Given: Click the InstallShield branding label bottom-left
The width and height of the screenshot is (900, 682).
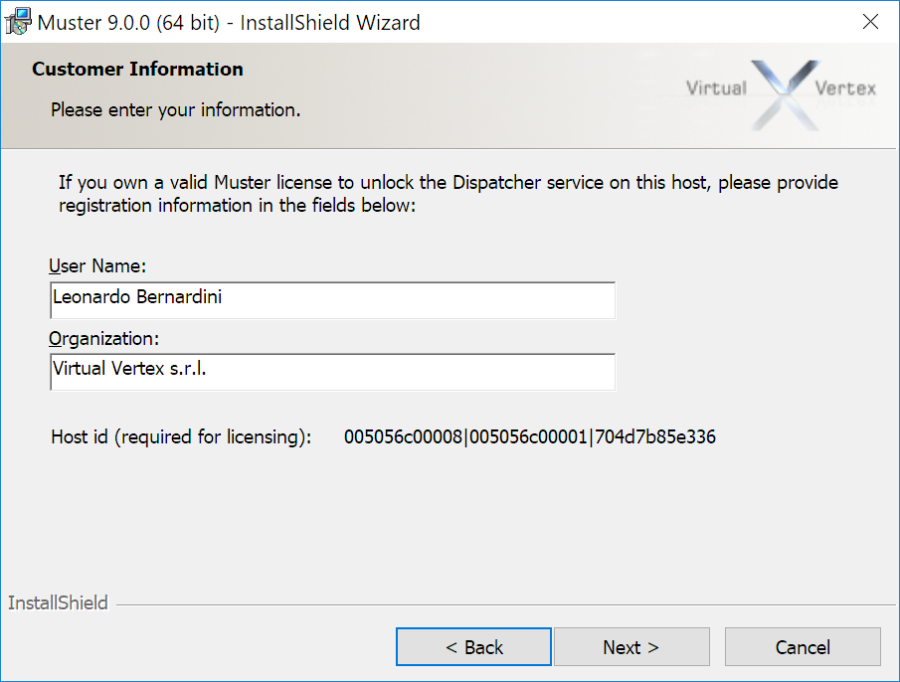Looking at the screenshot, I should pos(57,603).
